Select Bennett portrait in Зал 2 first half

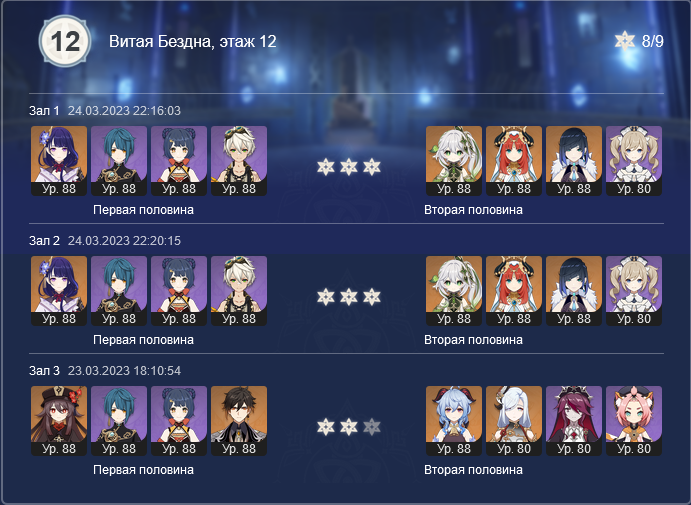point(239,291)
